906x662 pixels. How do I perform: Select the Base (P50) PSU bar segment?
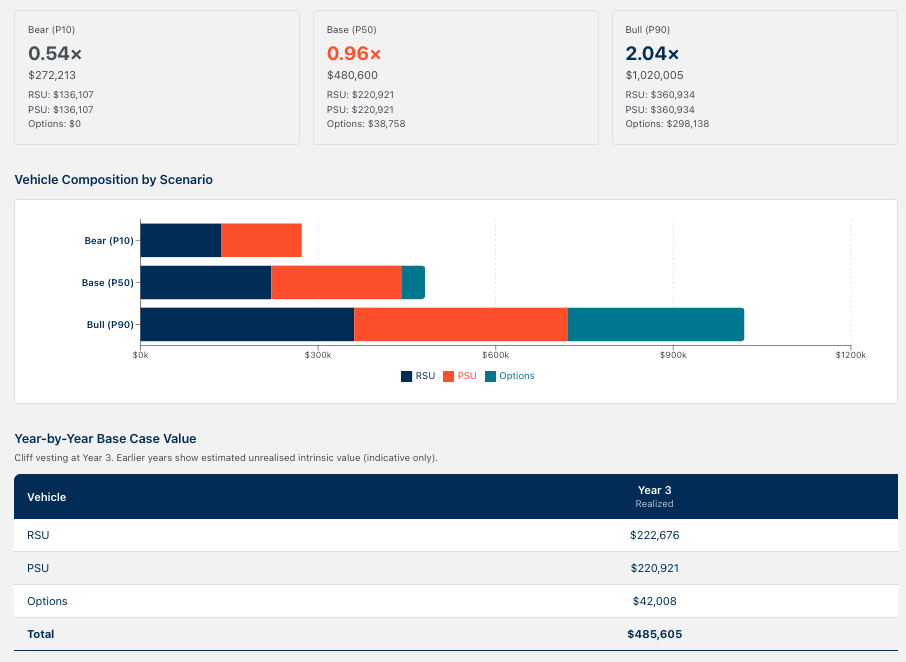tap(336, 282)
